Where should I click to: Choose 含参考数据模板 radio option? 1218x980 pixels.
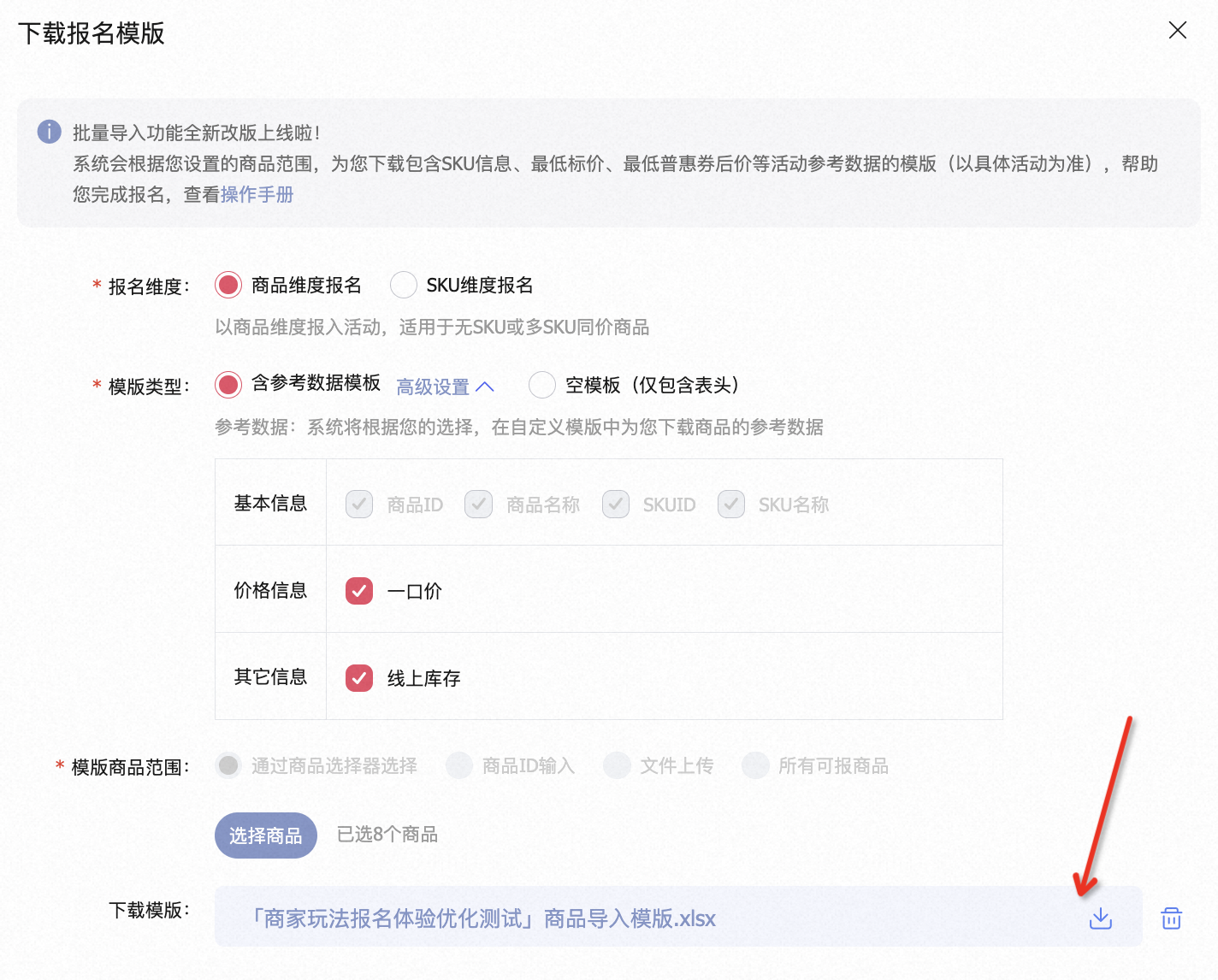pos(228,385)
